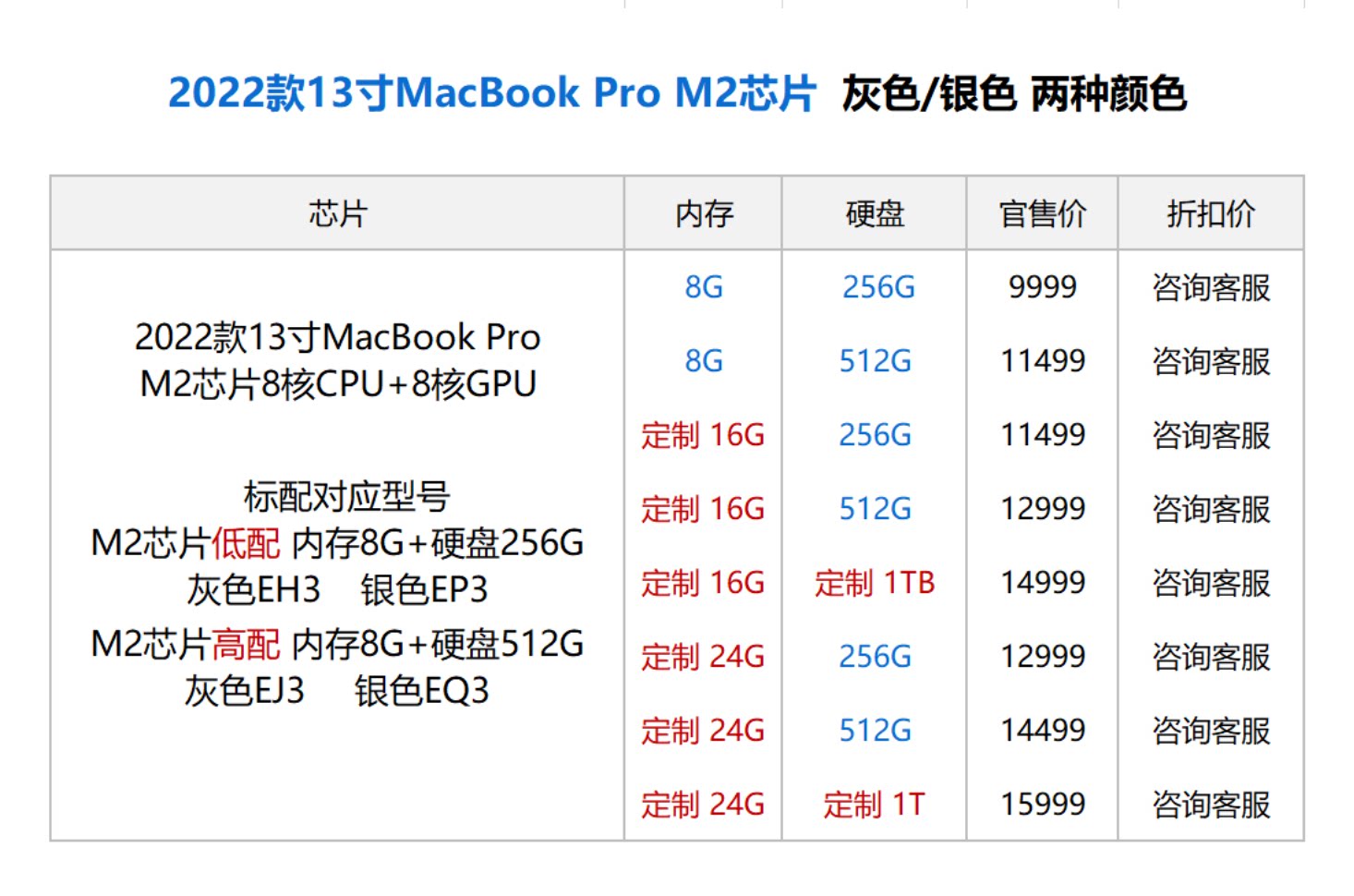Click "512G" disk in the 定制 16G row
This screenshot has width=1354, height=896.
875,509
